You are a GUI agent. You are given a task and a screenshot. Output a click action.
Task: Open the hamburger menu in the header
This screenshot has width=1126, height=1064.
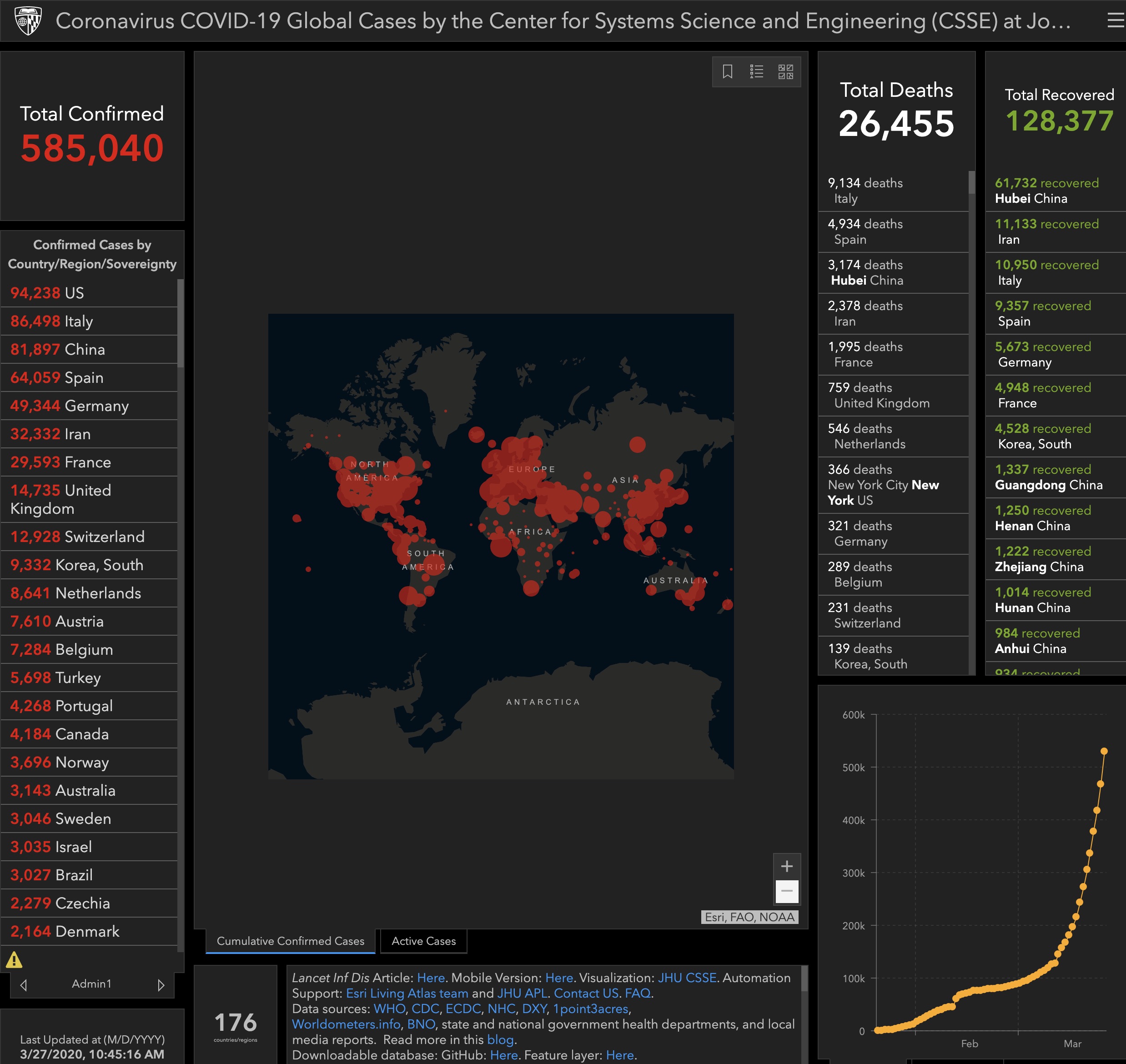(1115, 21)
